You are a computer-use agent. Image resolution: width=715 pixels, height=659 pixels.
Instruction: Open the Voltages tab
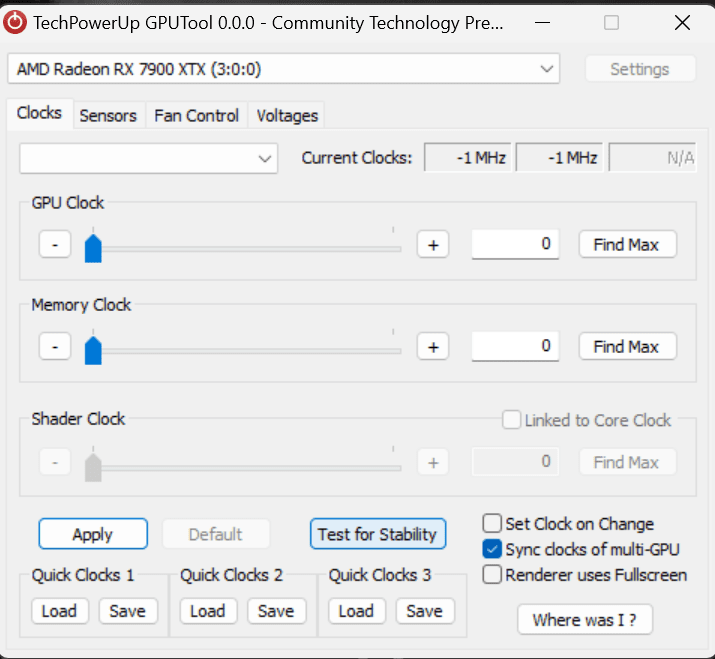click(x=287, y=115)
